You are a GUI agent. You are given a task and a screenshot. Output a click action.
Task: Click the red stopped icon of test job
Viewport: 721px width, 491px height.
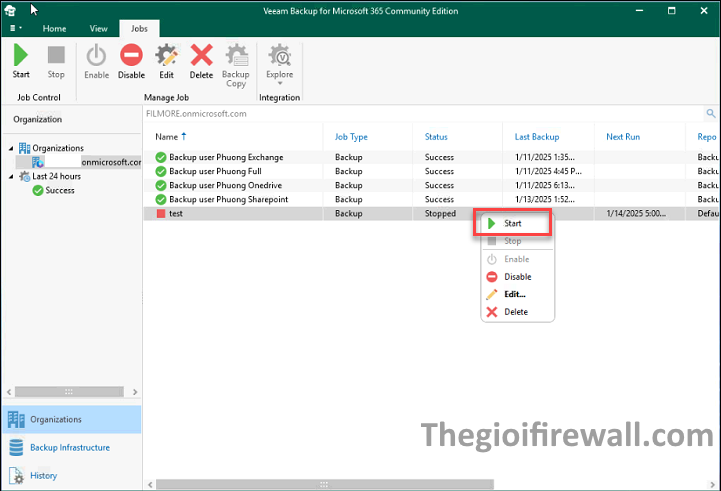[160, 213]
